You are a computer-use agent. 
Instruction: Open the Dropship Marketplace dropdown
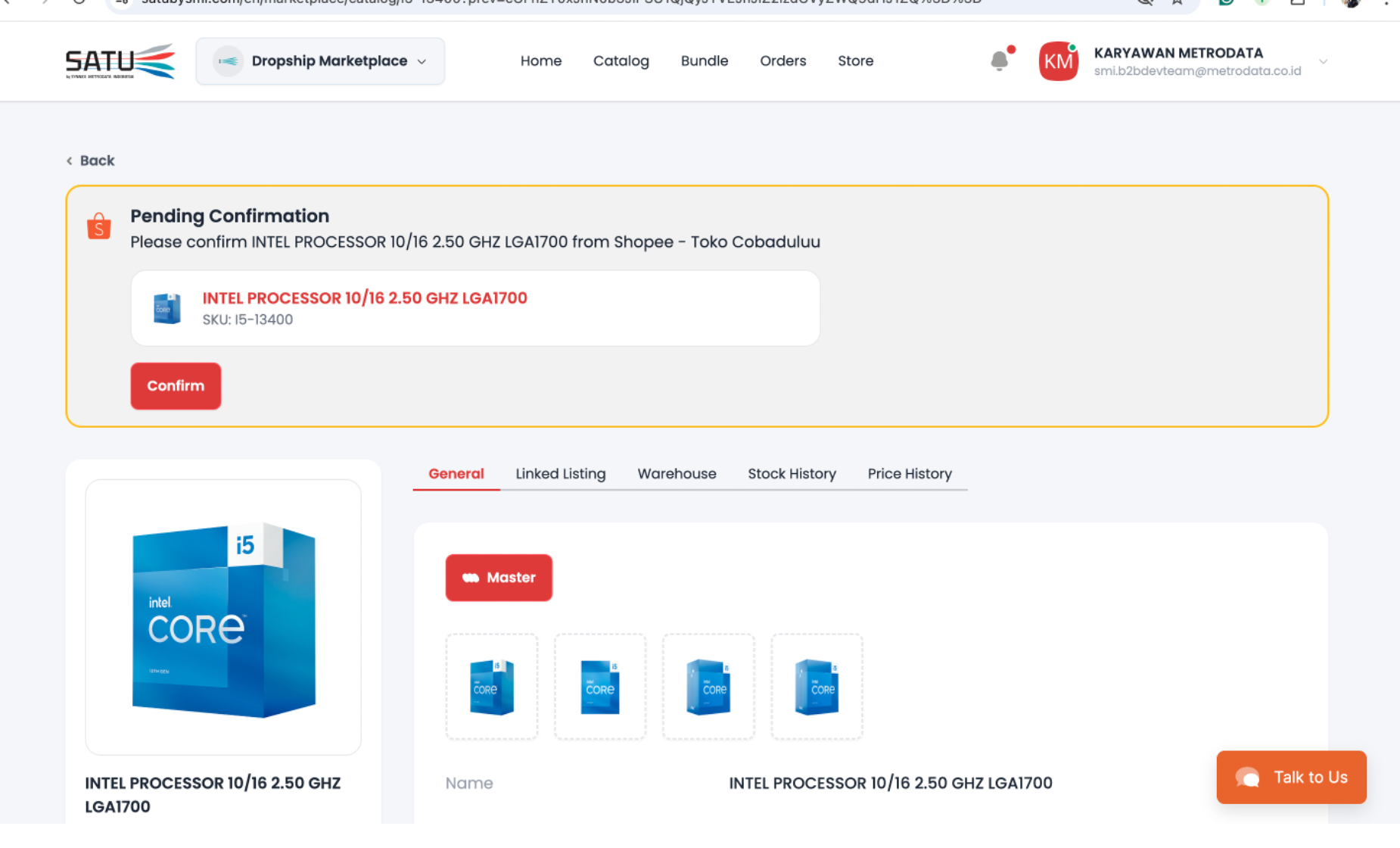(320, 61)
